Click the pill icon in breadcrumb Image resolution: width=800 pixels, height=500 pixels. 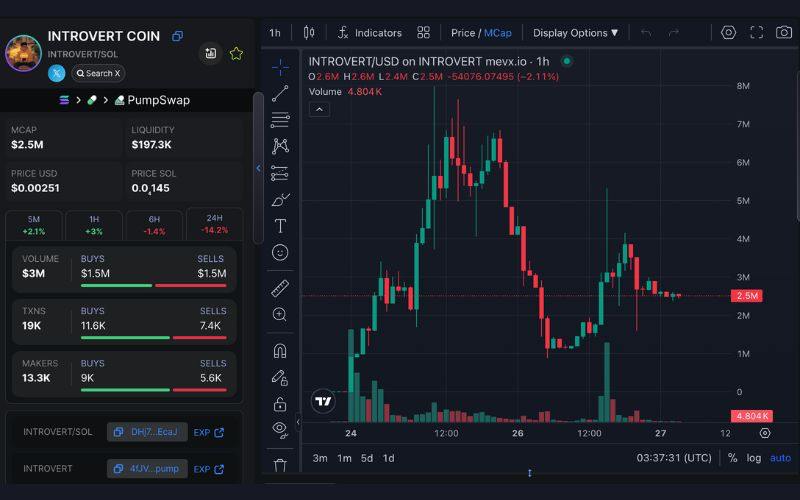tap(92, 100)
